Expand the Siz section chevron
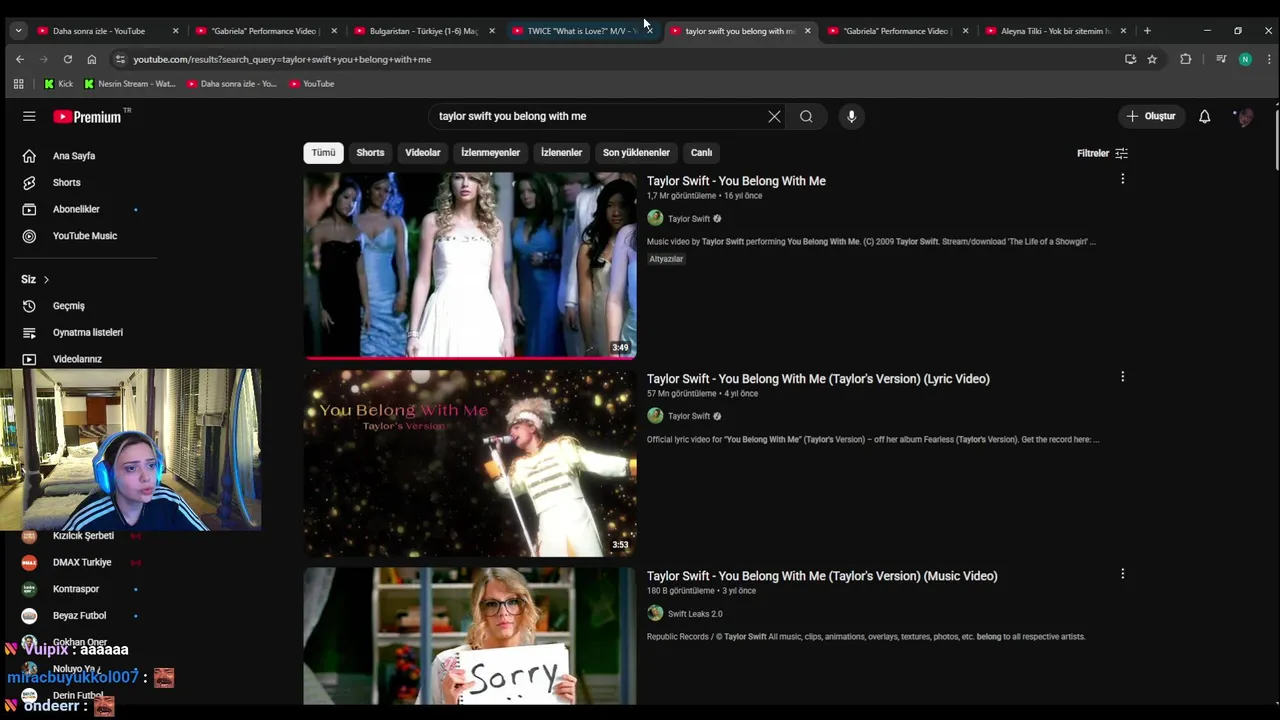This screenshot has height=720, width=1280. (46, 280)
